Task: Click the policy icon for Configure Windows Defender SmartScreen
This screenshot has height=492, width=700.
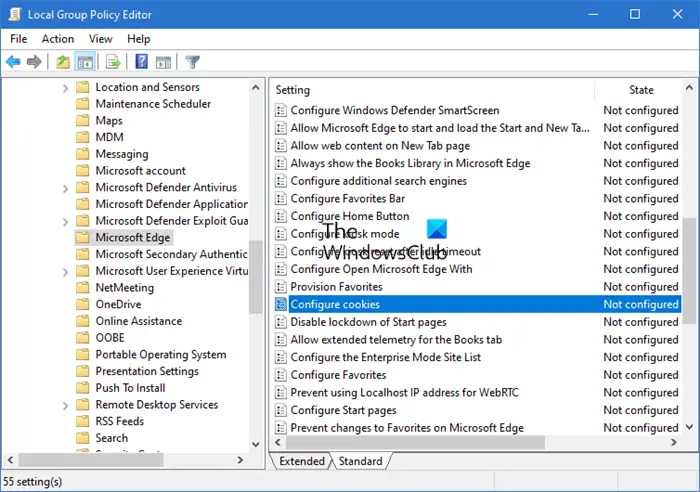Action: 280,110
